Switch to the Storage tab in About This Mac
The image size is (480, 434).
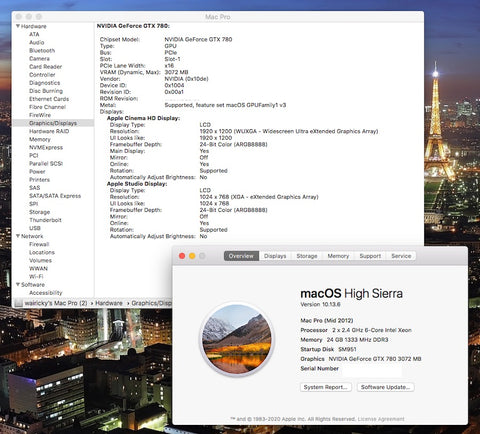click(307, 256)
